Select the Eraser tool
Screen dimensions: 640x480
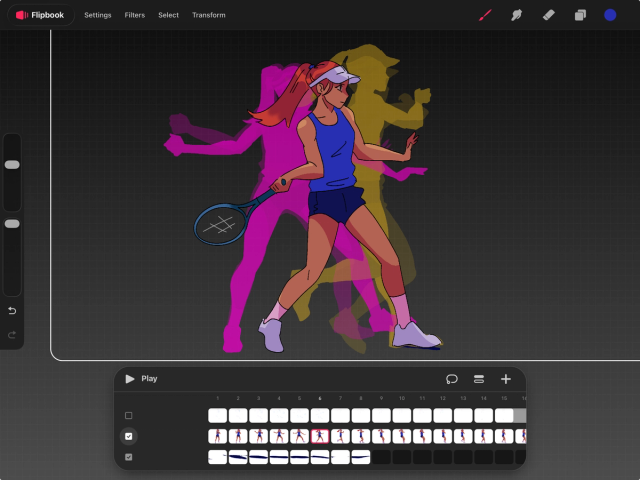[x=548, y=15]
